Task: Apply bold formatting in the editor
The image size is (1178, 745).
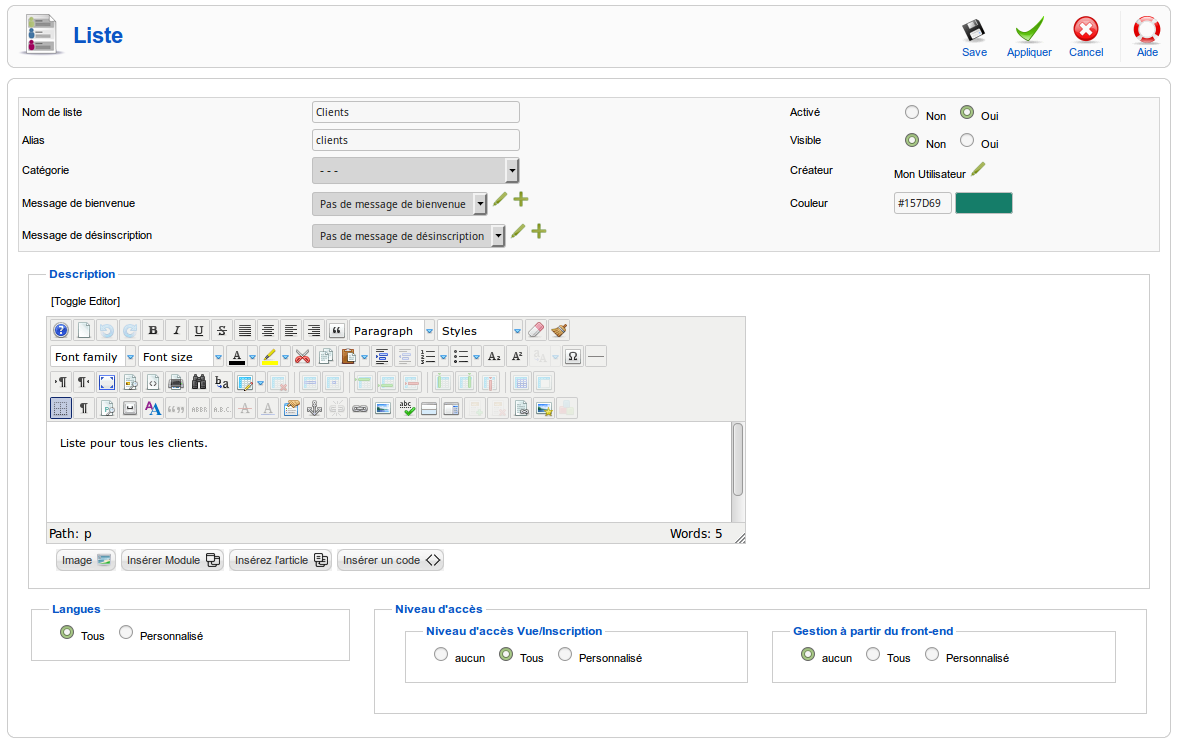Action: (151, 328)
